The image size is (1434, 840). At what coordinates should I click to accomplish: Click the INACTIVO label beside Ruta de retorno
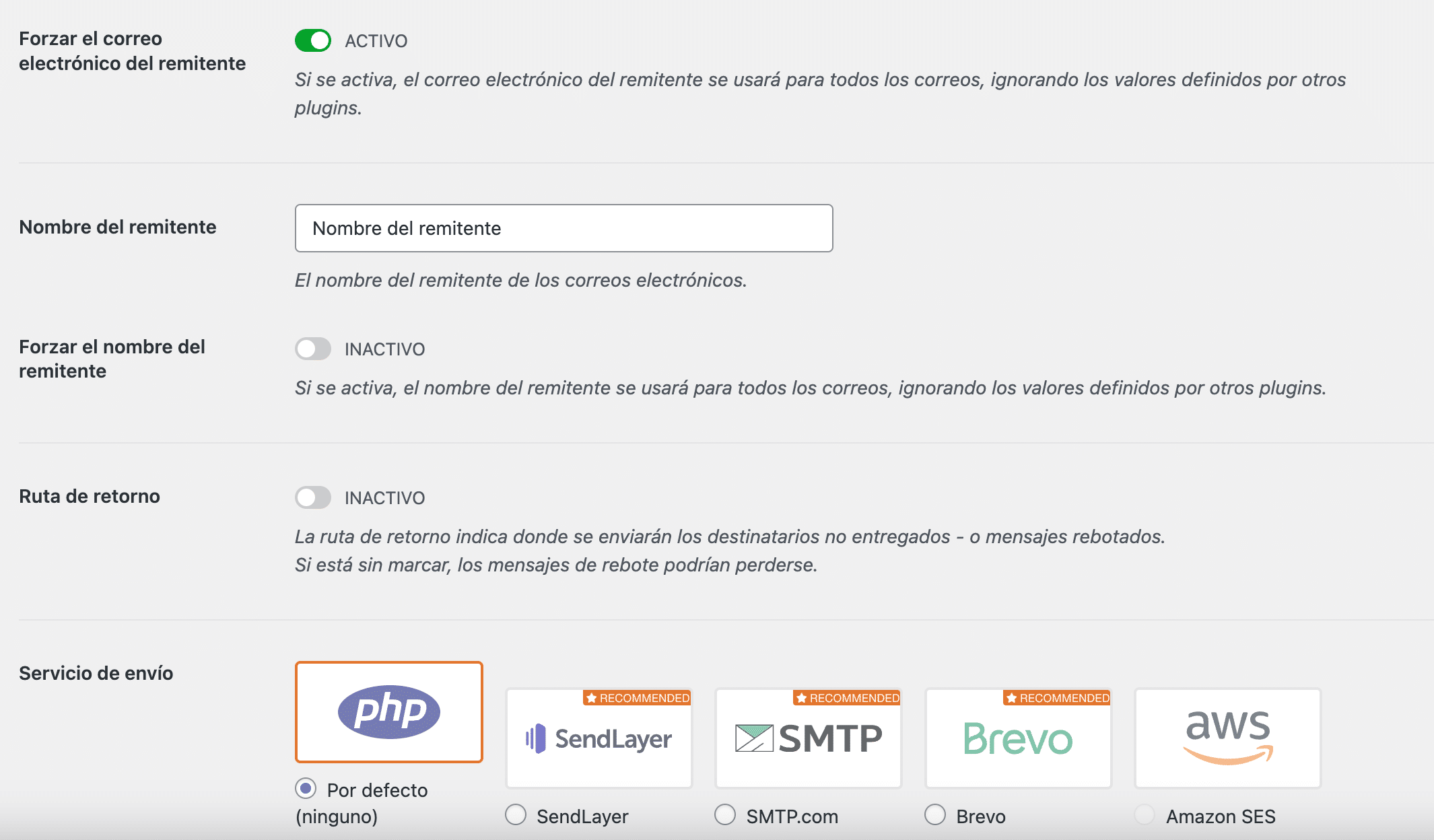(384, 498)
